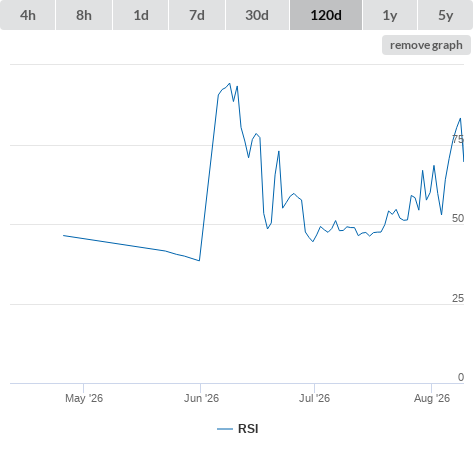Click the 50 y-axis gridline label
Viewport: 474px width, 455px height.
click(458, 218)
